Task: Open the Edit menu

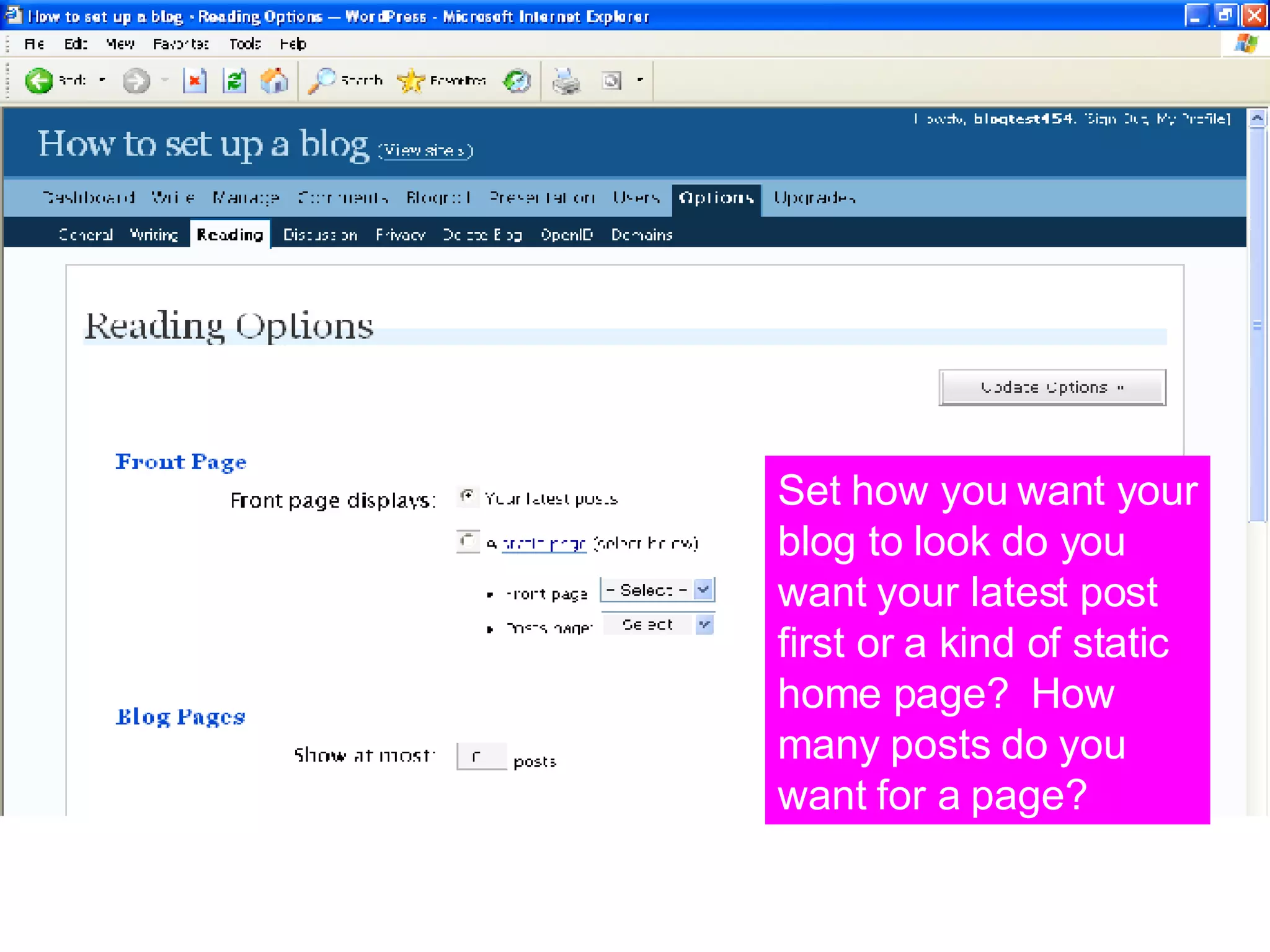Action: pyautogui.click(x=76, y=44)
